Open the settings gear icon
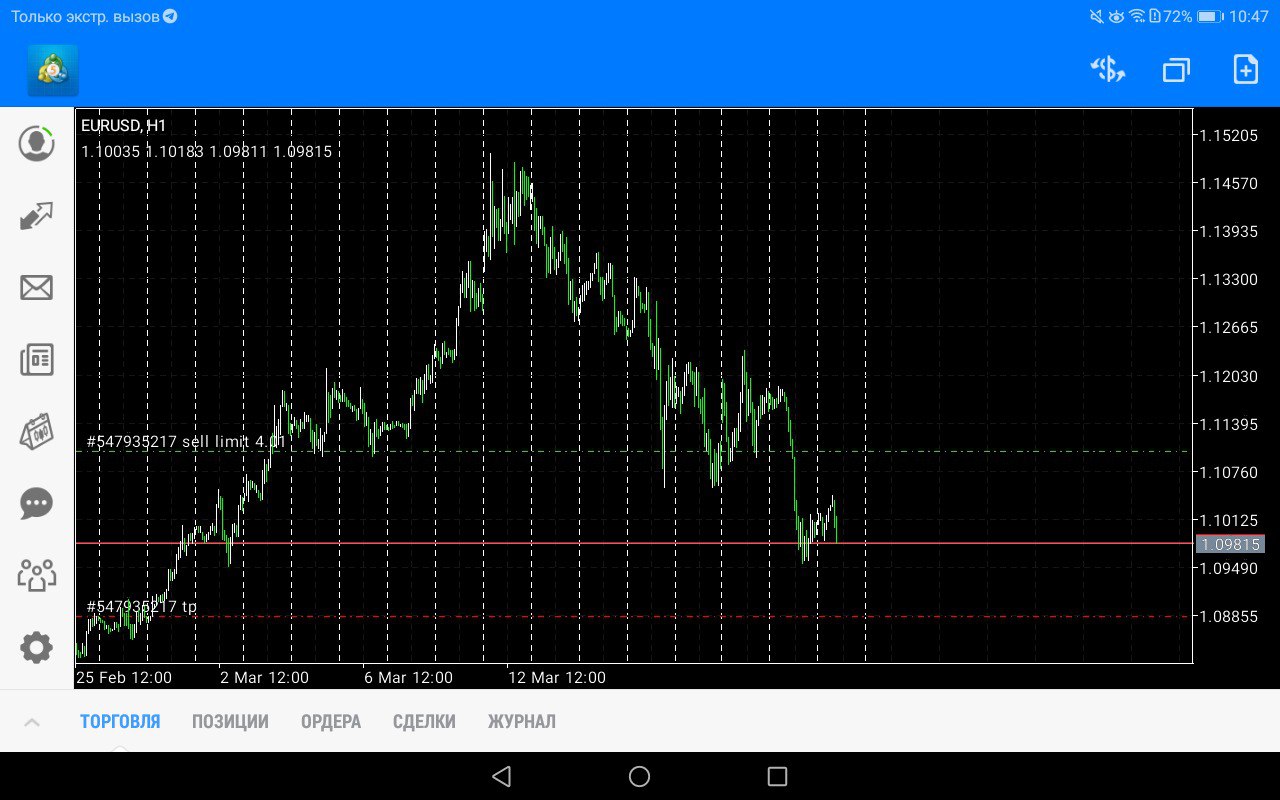This screenshot has height=800, width=1280. click(x=37, y=648)
